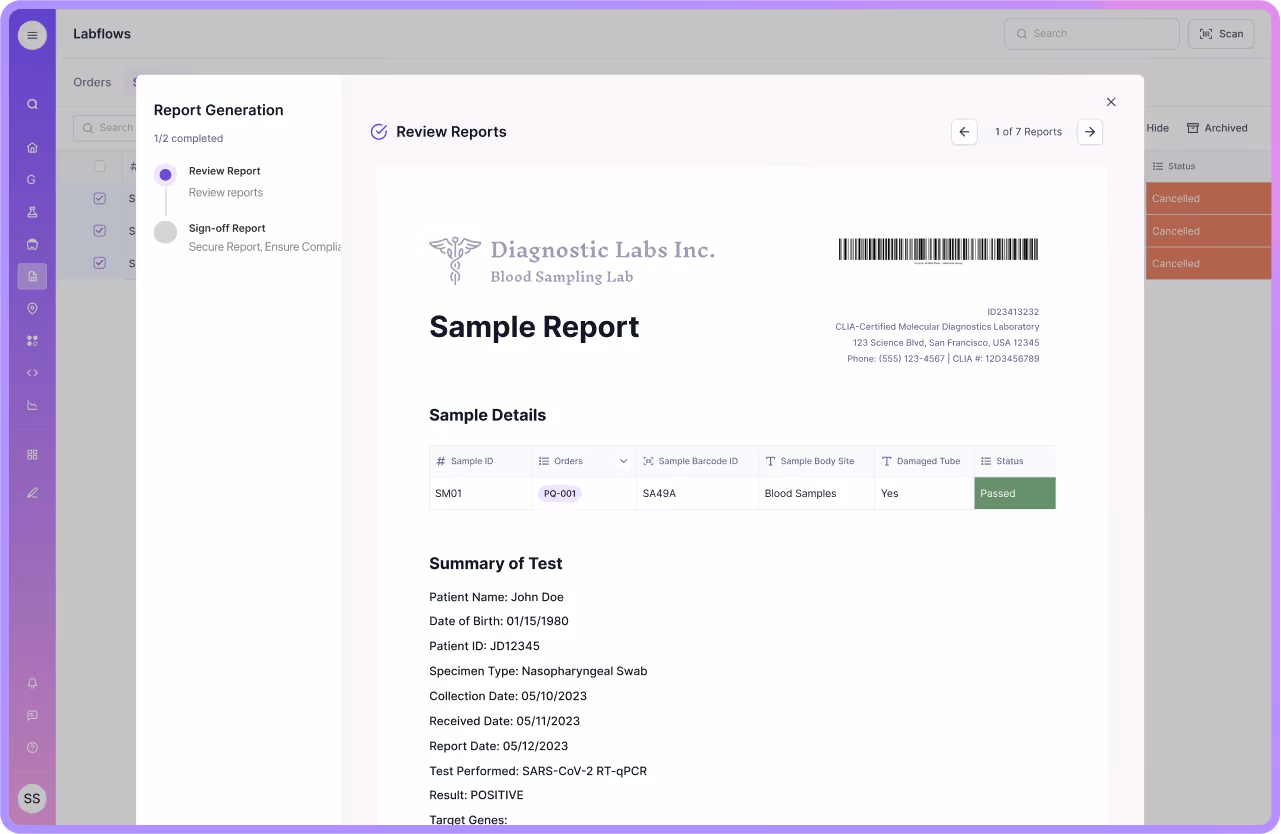Viewport: 1281px width, 834px height.
Task: Open notifications via the bell icon
Action: (32, 683)
